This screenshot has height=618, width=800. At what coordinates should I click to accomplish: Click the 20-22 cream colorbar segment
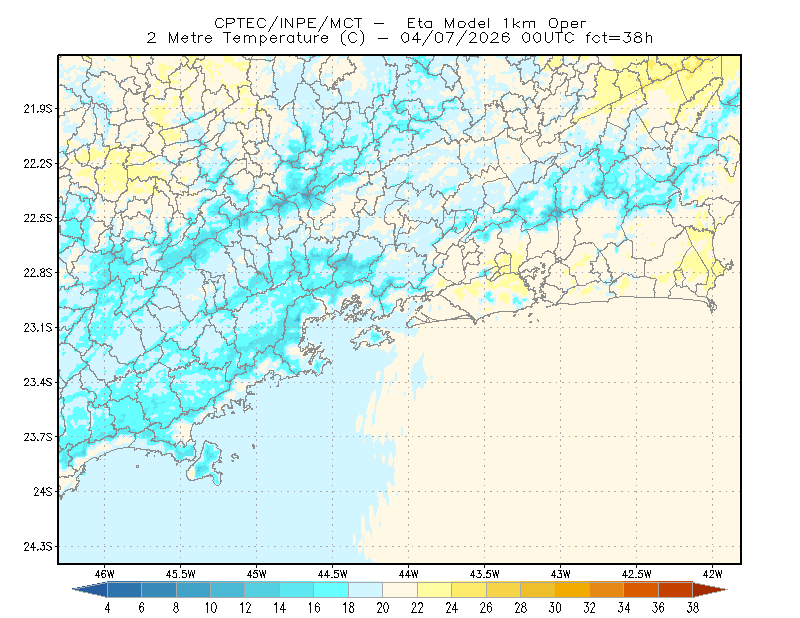click(x=400, y=589)
